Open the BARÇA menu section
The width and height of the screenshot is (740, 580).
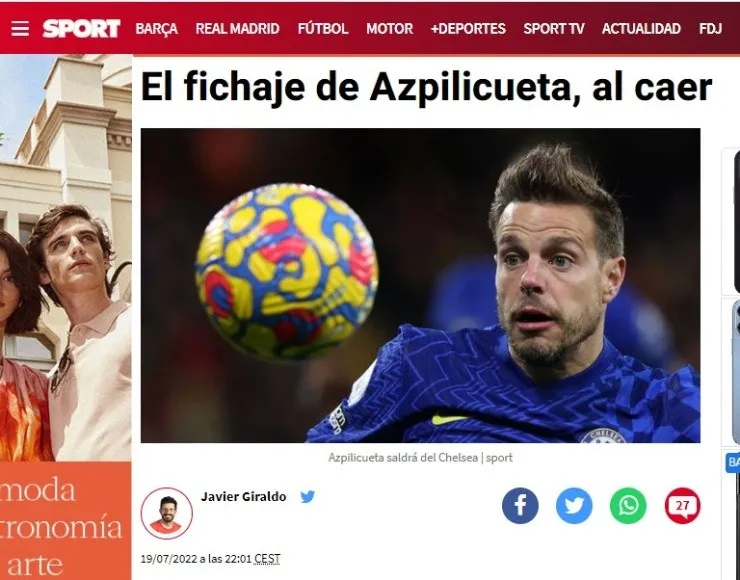pos(157,29)
